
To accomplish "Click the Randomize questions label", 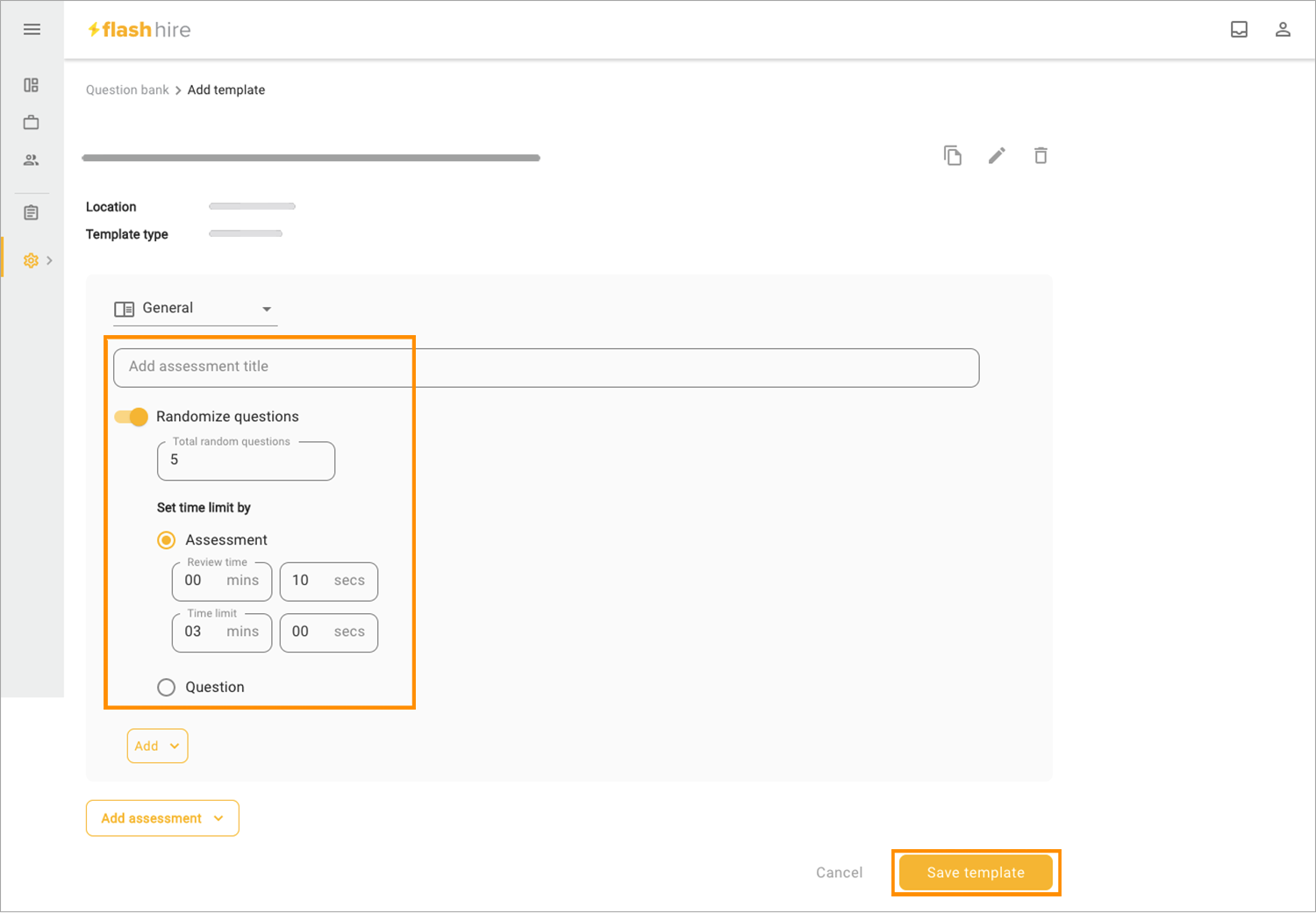I will pos(227,417).
